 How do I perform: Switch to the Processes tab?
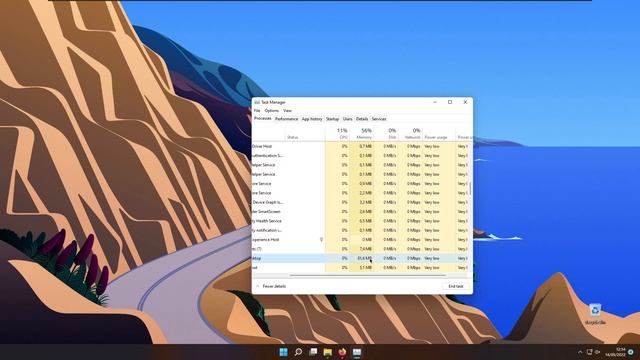(262, 118)
